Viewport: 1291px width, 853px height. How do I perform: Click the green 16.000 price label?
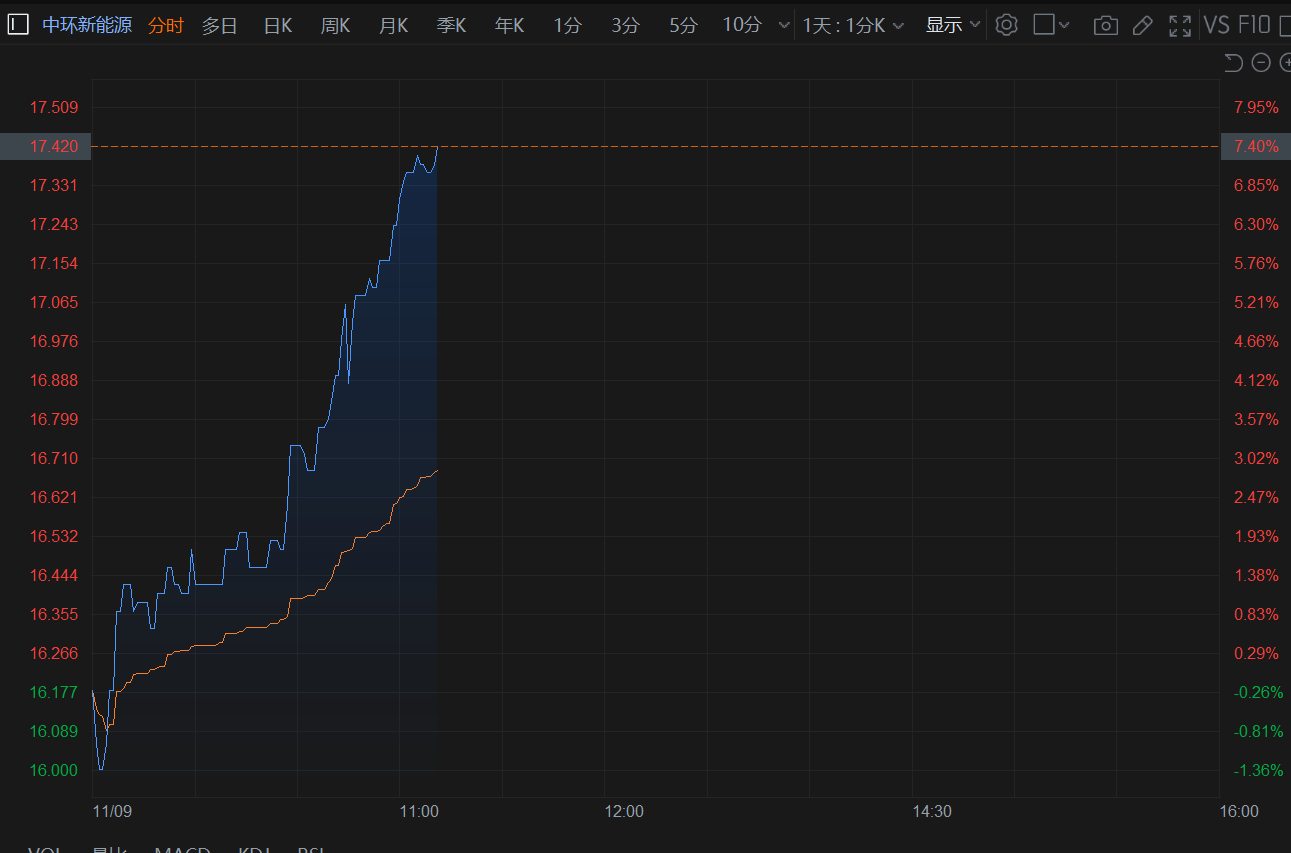pyautogui.click(x=54, y=770)
